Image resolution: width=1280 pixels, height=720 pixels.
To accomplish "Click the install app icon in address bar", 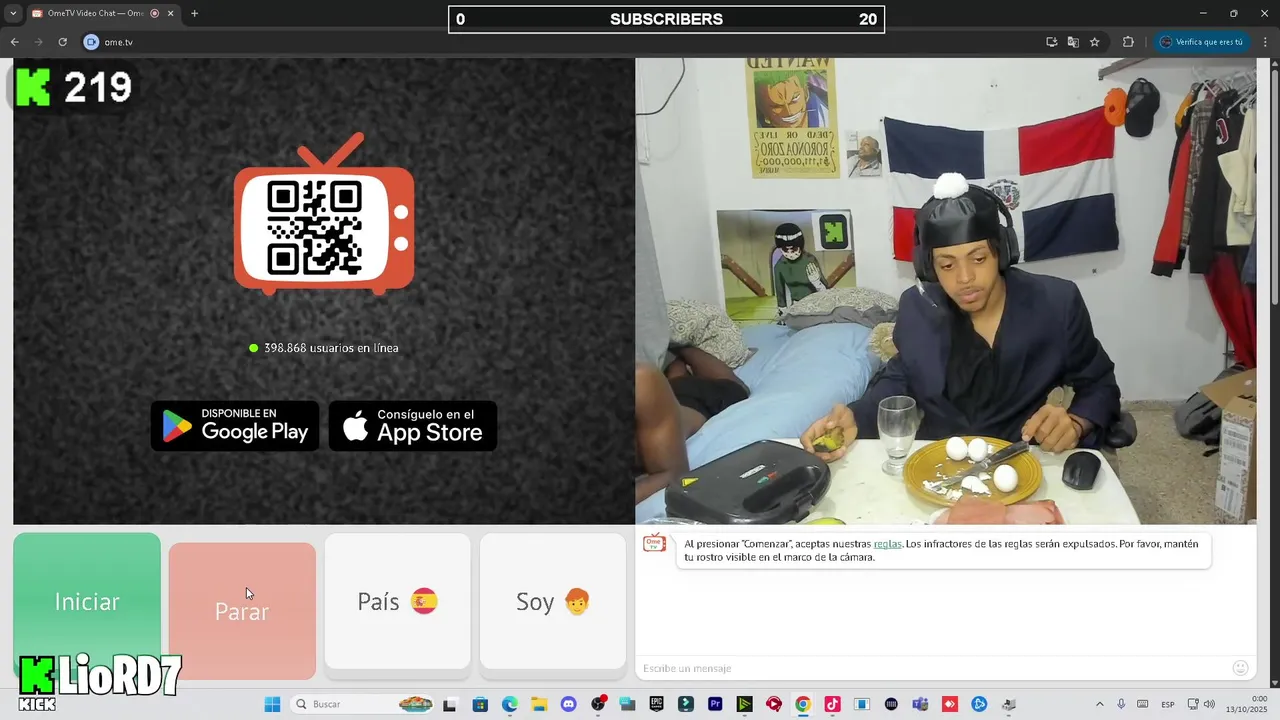I will (1051, 42).
